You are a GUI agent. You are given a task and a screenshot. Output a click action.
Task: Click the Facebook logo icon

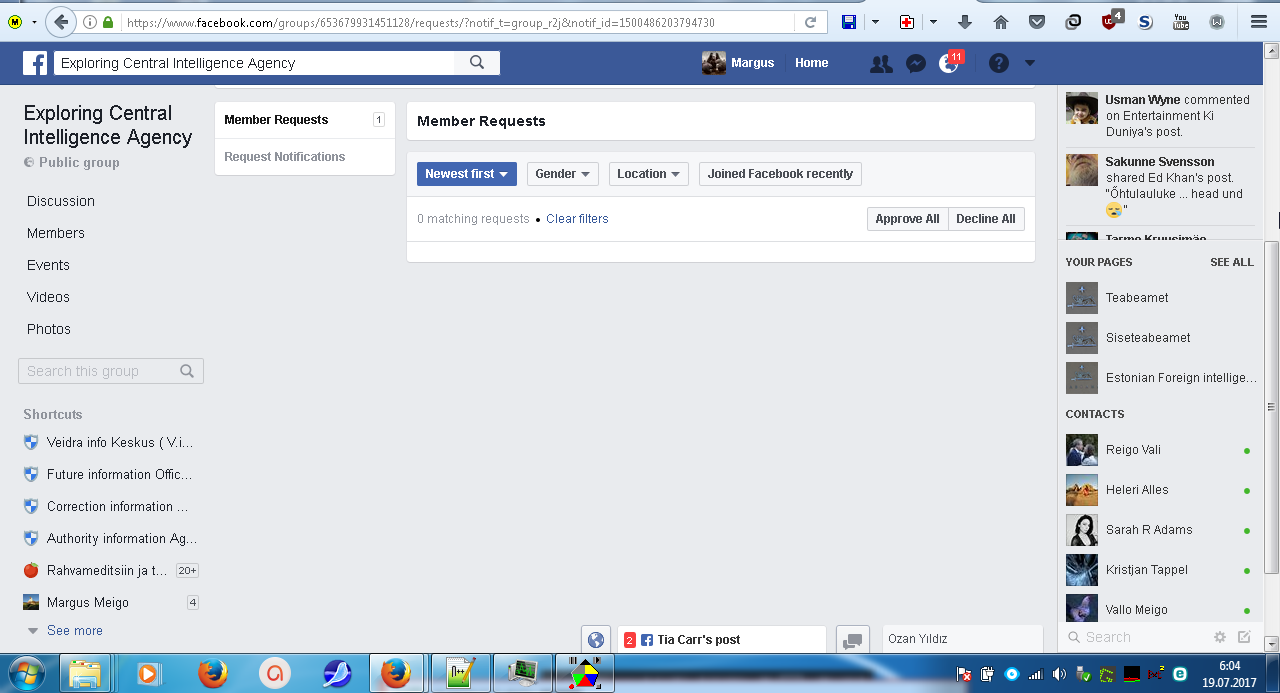tap(35, 63)
